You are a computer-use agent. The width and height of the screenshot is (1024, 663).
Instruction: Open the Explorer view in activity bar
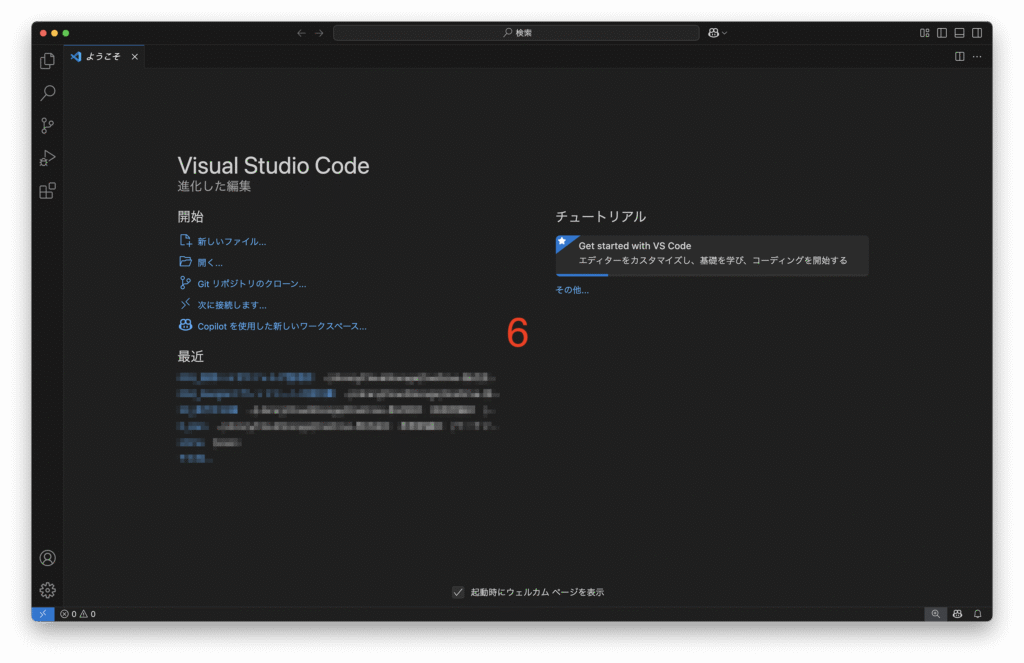point(47,61)
